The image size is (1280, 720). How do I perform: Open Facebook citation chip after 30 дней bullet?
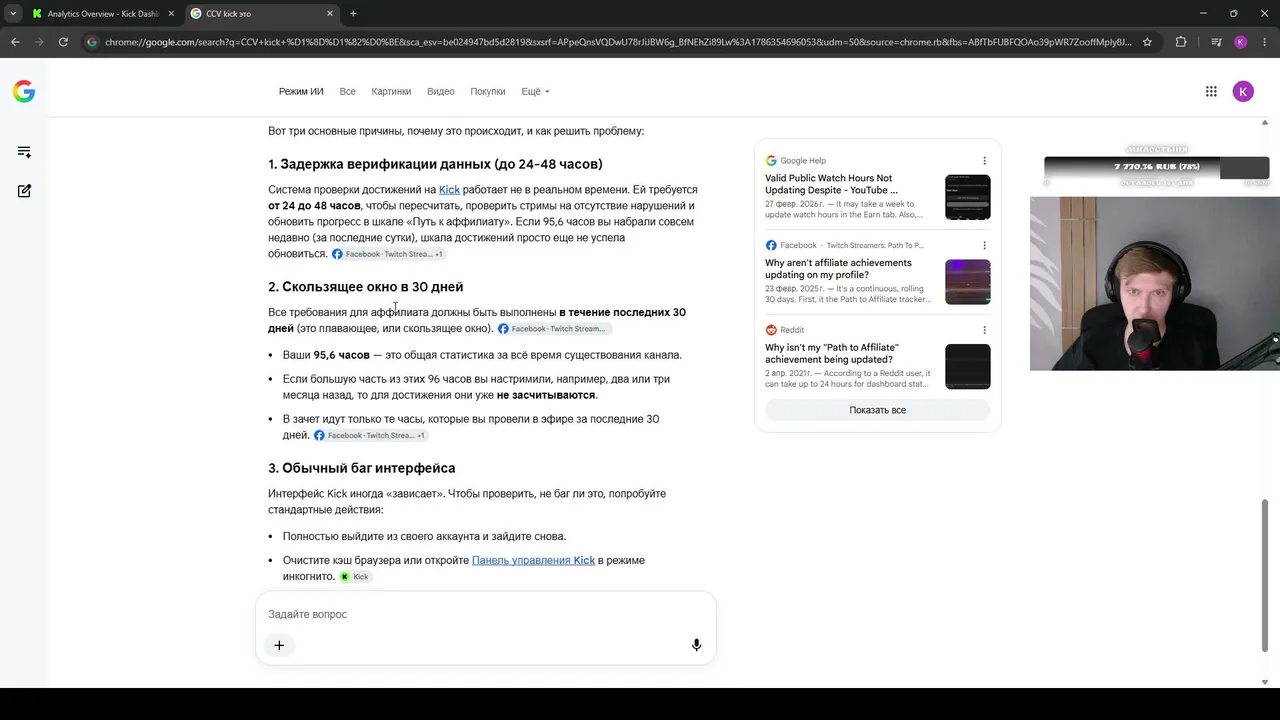(x=370, y=436)
